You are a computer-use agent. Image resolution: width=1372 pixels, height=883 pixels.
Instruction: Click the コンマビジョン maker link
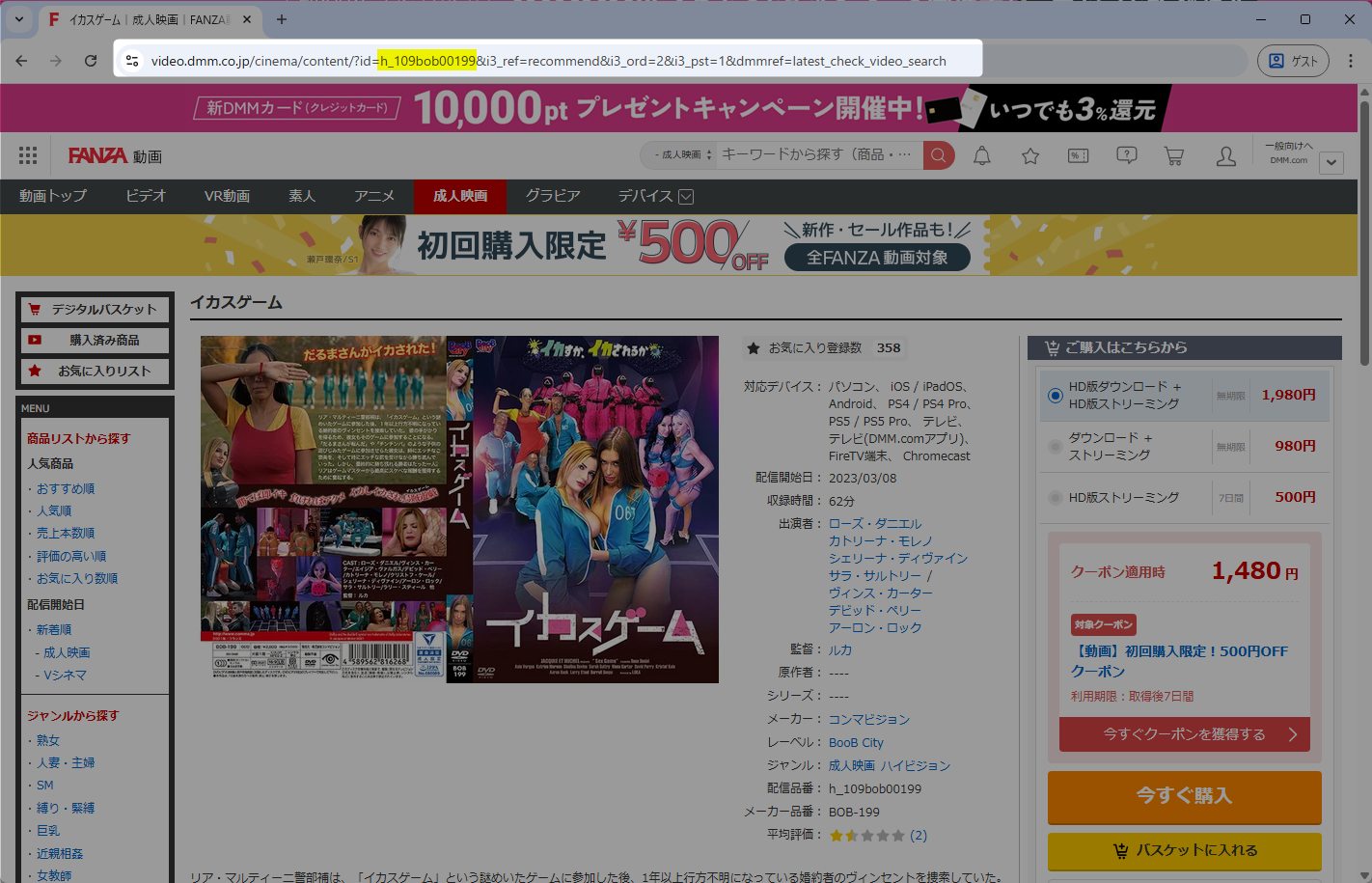tap(868, 719)
